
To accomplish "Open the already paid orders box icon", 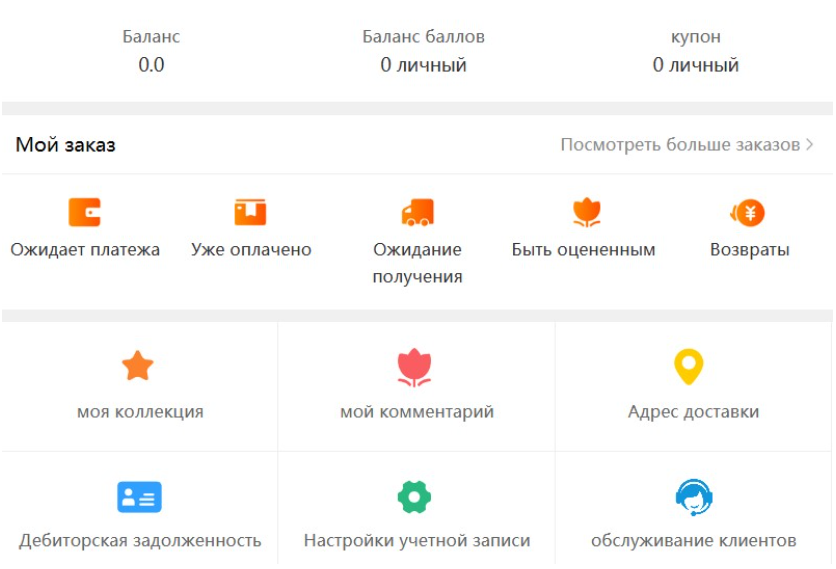I will point(251,212).
